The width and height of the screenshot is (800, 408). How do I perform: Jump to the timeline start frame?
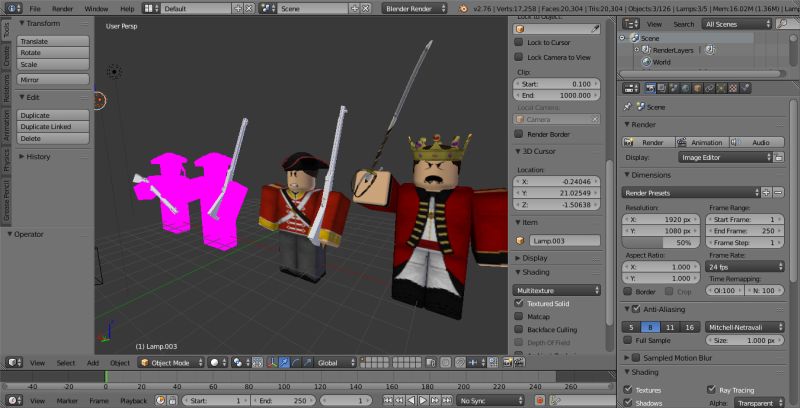(x=388, y=400)
